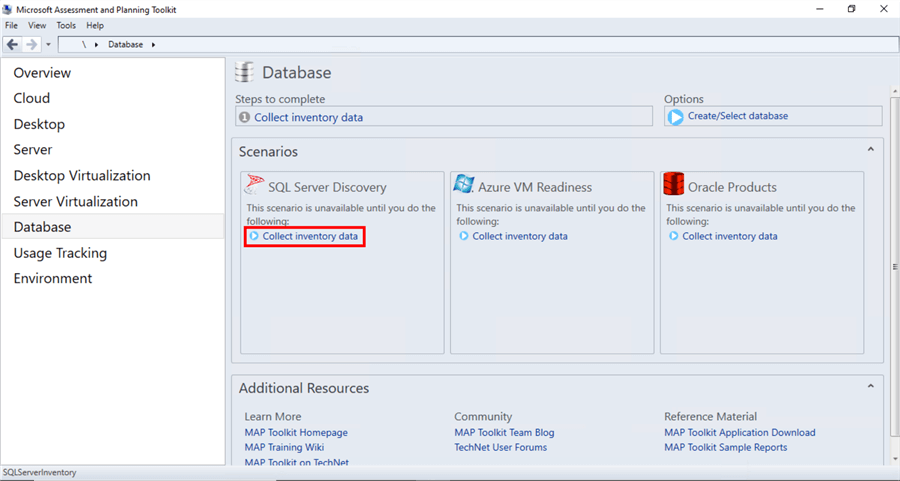Select Overview in the sidebar
Screen dimensions: 900x481
click(x=42, y=73)
